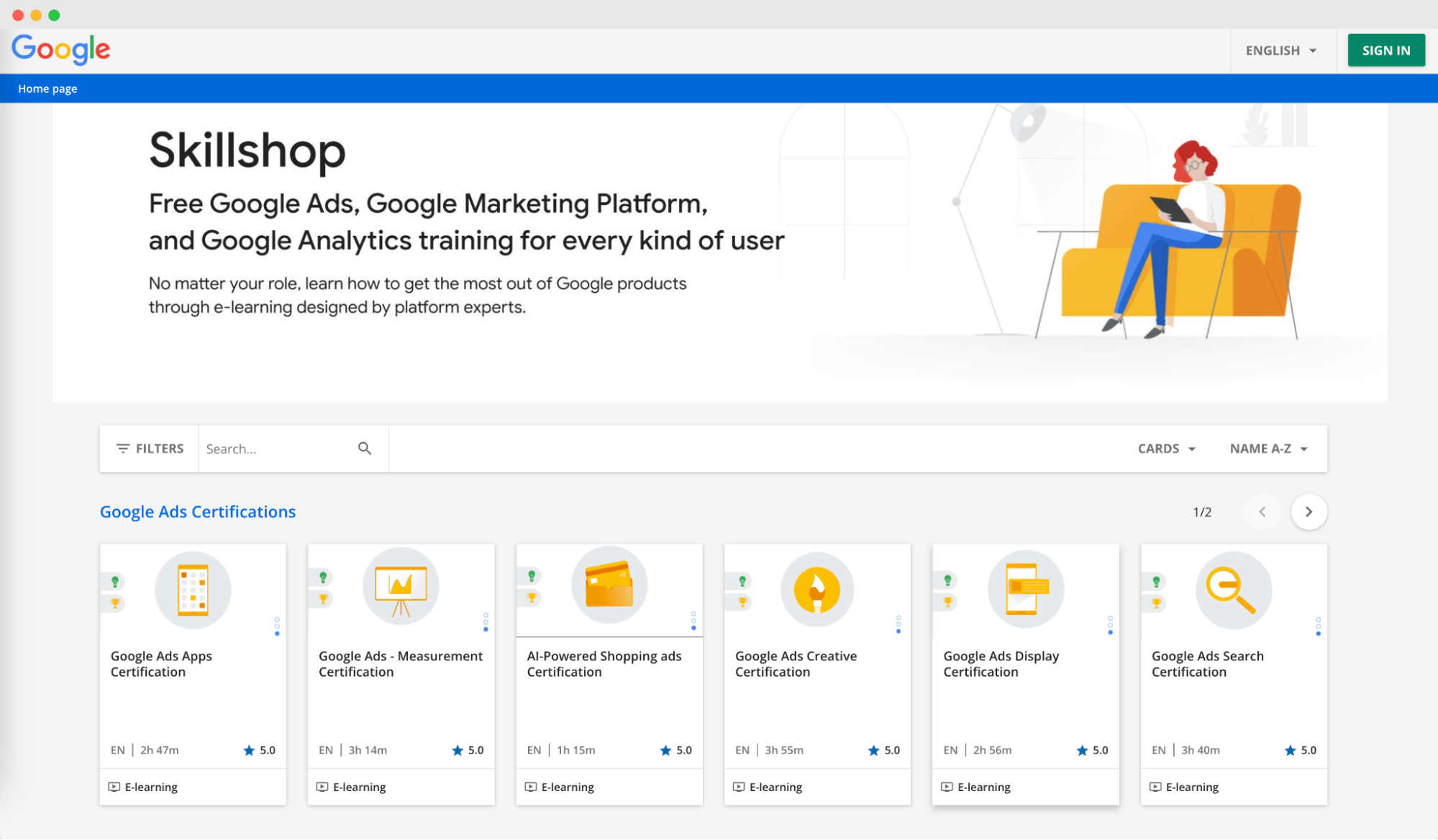Click the Google logo
The image size is (1438, 840).
click(60, 50)
